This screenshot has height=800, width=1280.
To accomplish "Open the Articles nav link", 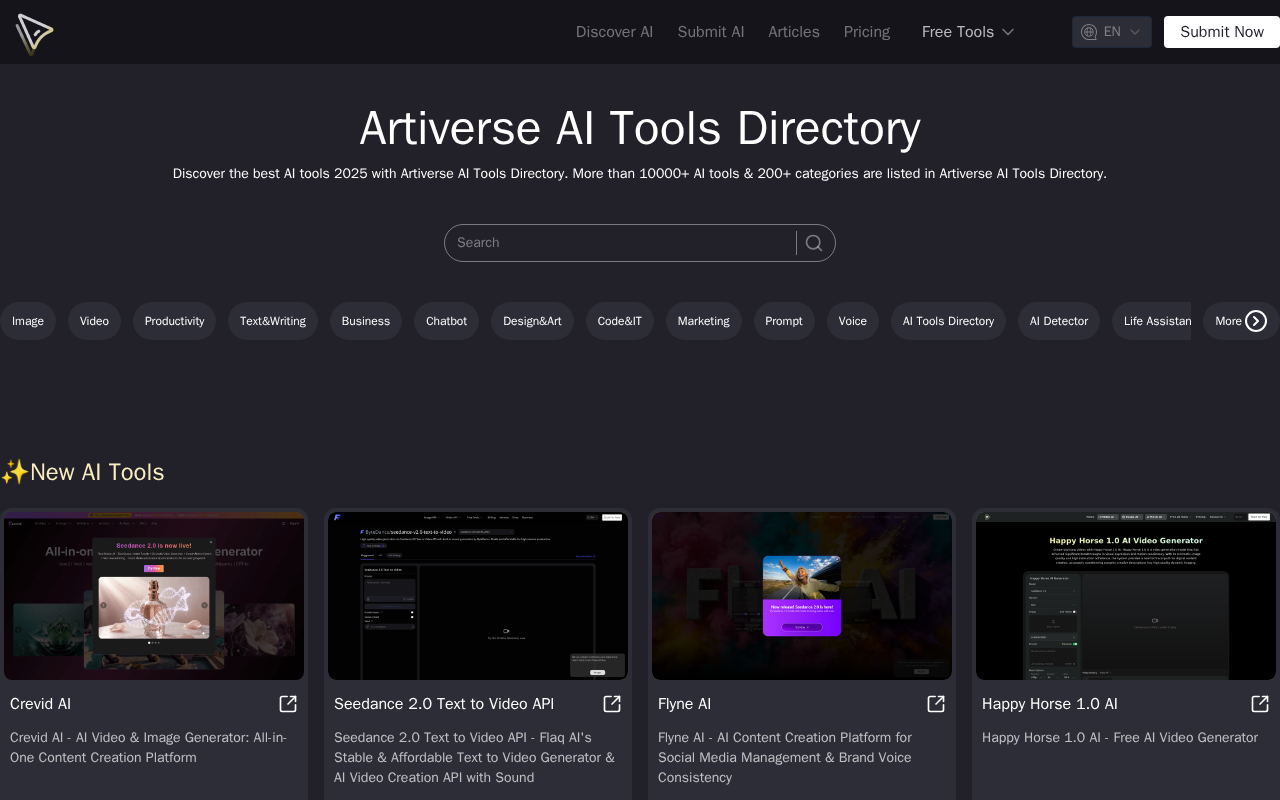I will [793, 32].
